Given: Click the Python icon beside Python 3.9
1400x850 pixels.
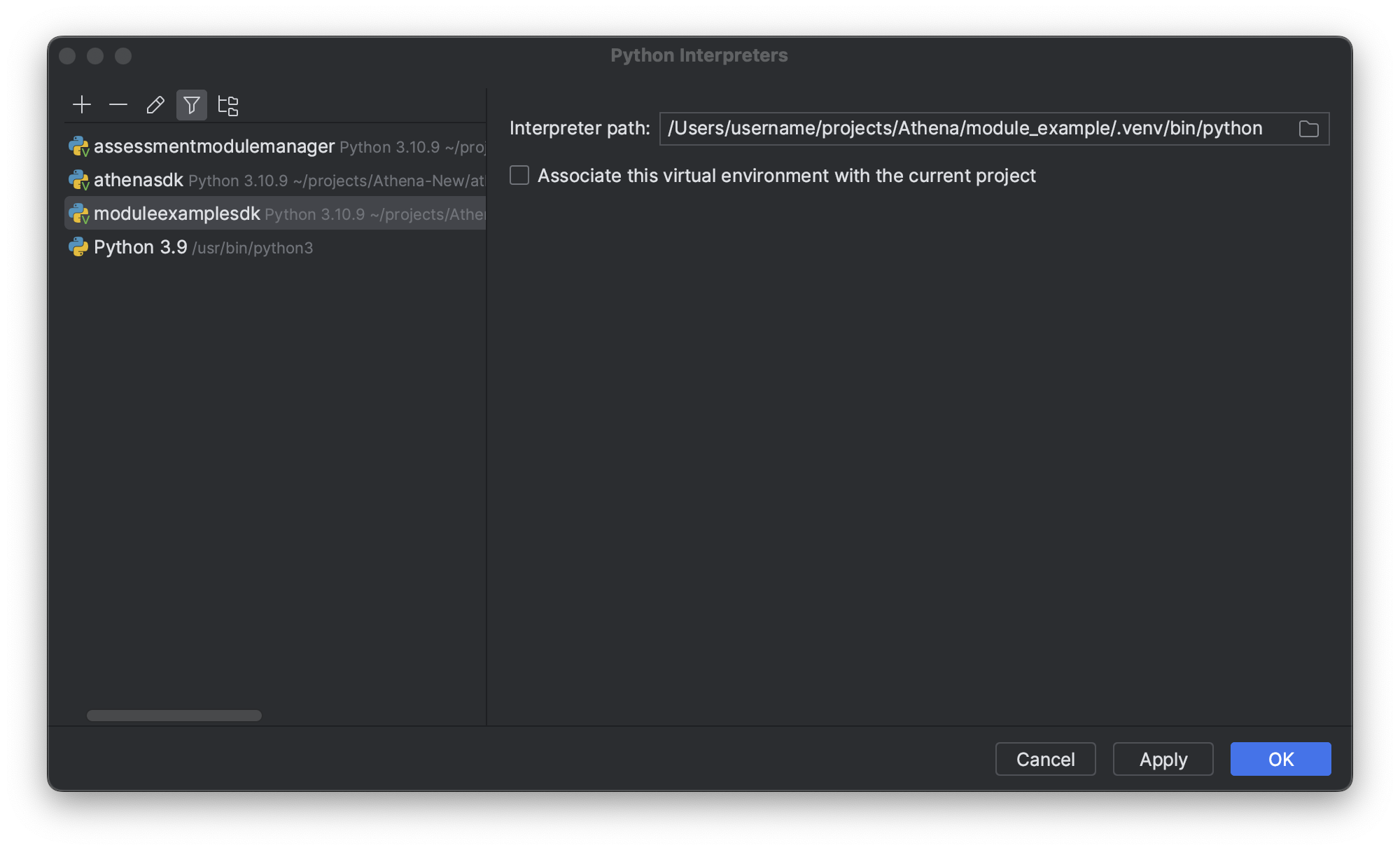Looking at the screenshot, I should (x=78, y=246).
